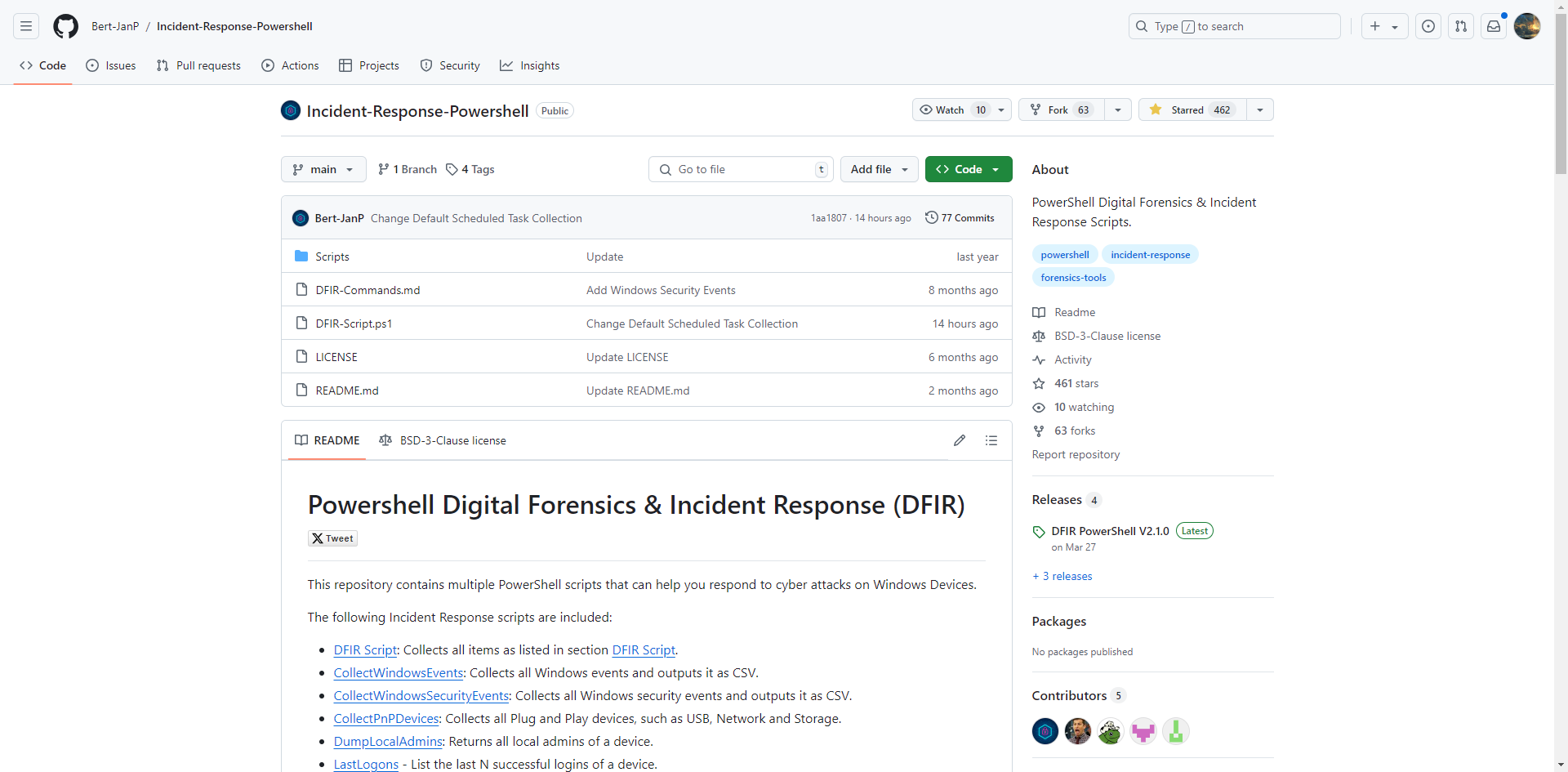Open the create new plus menu
Viewport: 1568px width, 772px height.
(x=1384, y=26)
